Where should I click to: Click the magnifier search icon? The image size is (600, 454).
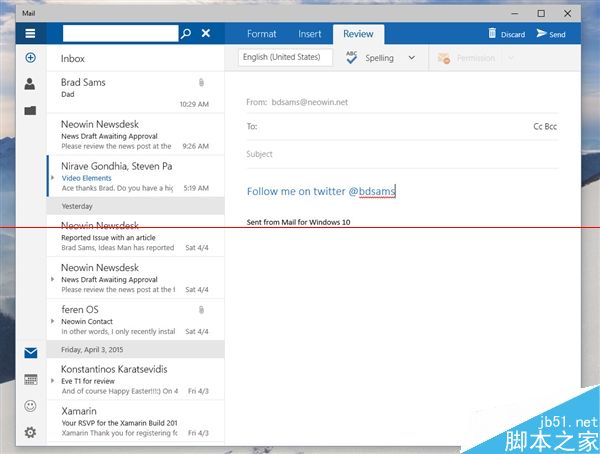(185, 33)
